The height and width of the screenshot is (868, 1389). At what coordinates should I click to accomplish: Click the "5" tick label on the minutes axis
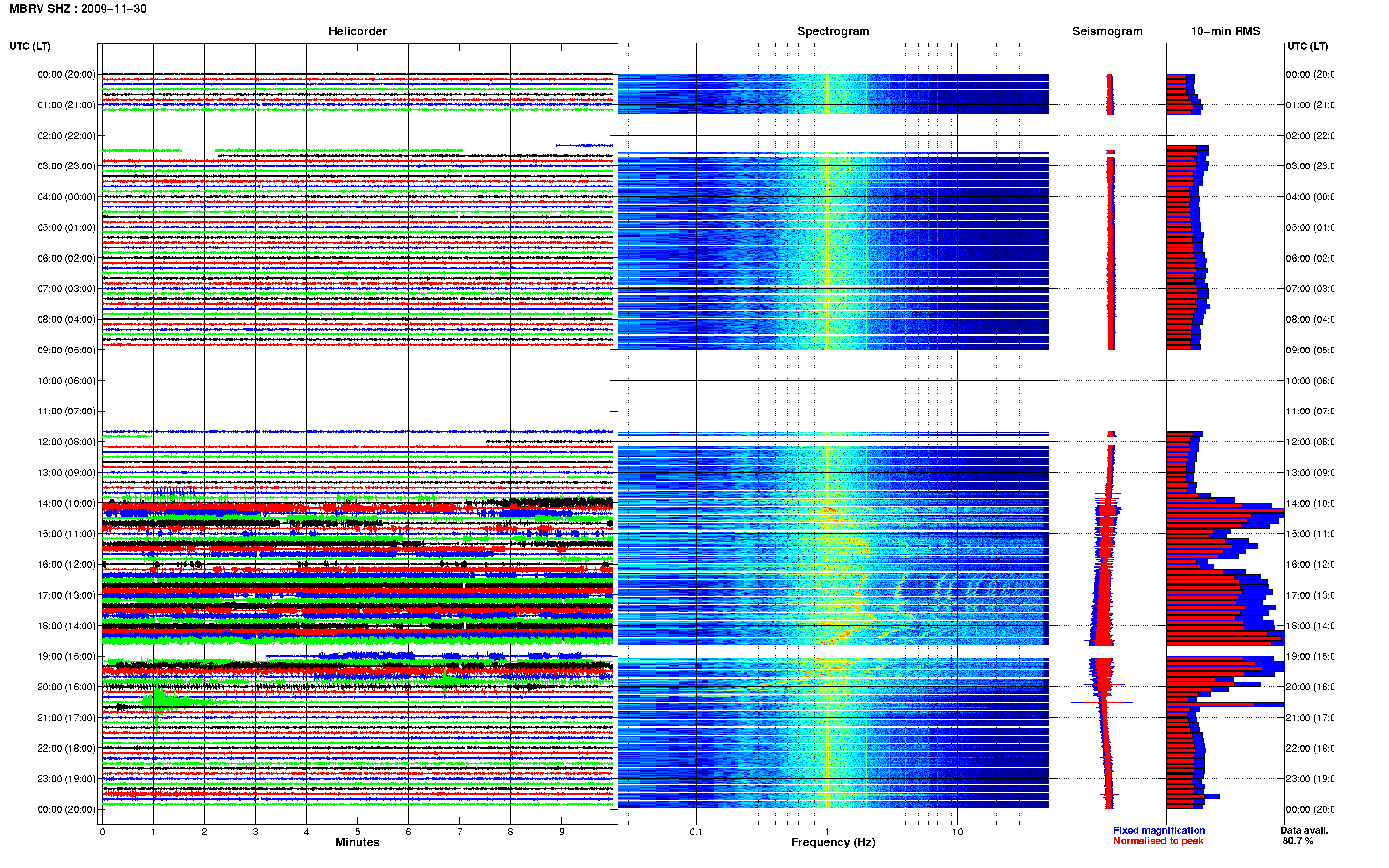(x=358, y=832)
